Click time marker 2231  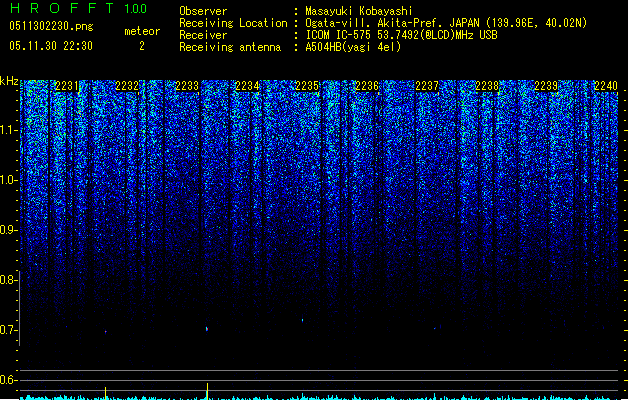pyautogui.click(x=67, y=86)
